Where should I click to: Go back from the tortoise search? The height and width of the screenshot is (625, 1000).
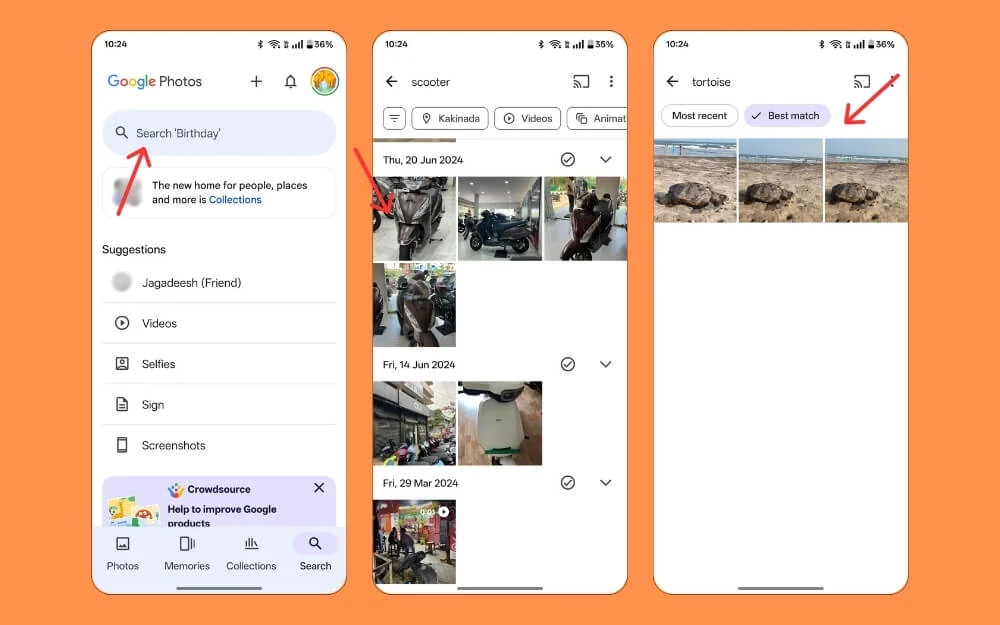tap(672, 82)
